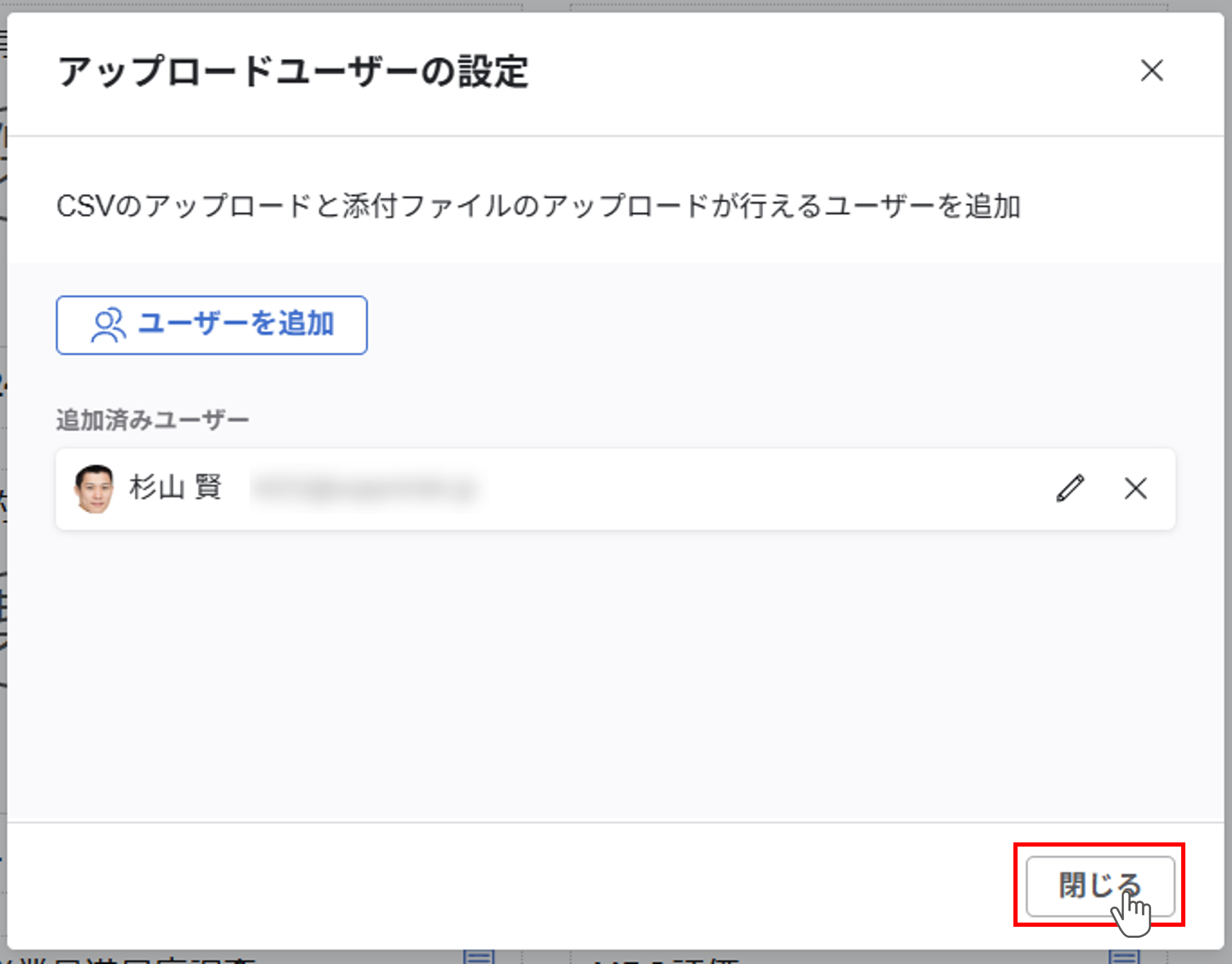1232x964 pixels.
Task: Click the pencil edit icon for 杉山 賢
Action: point(1069,488)
